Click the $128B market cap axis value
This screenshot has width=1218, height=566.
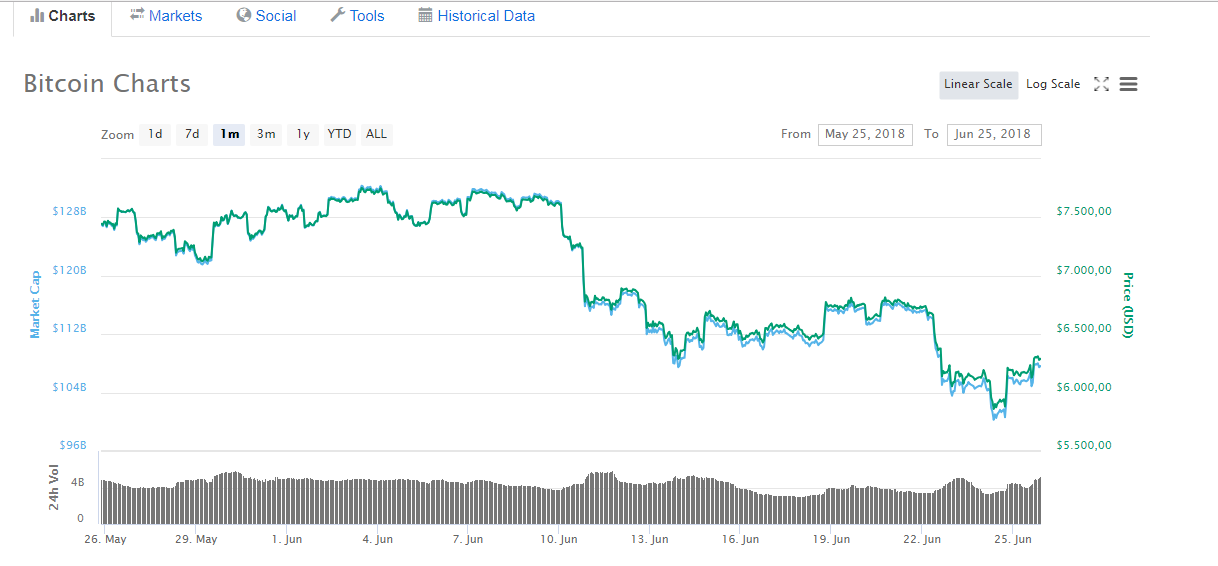69,212
